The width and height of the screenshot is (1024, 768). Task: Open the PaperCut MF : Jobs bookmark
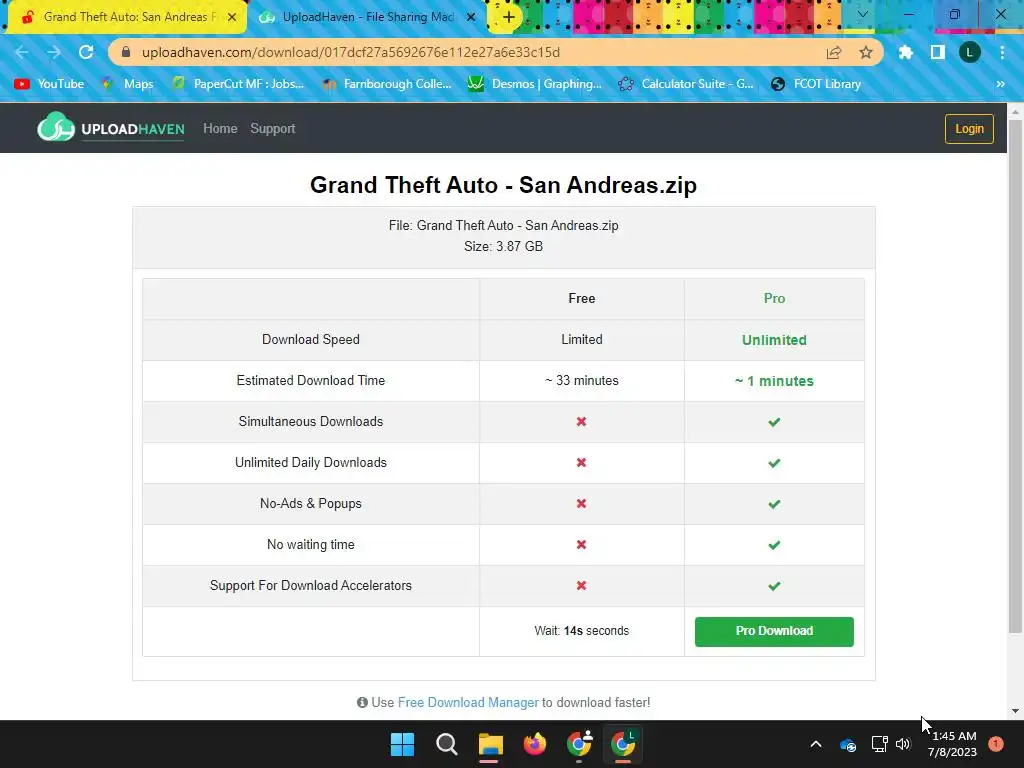[x=238, y=84]
